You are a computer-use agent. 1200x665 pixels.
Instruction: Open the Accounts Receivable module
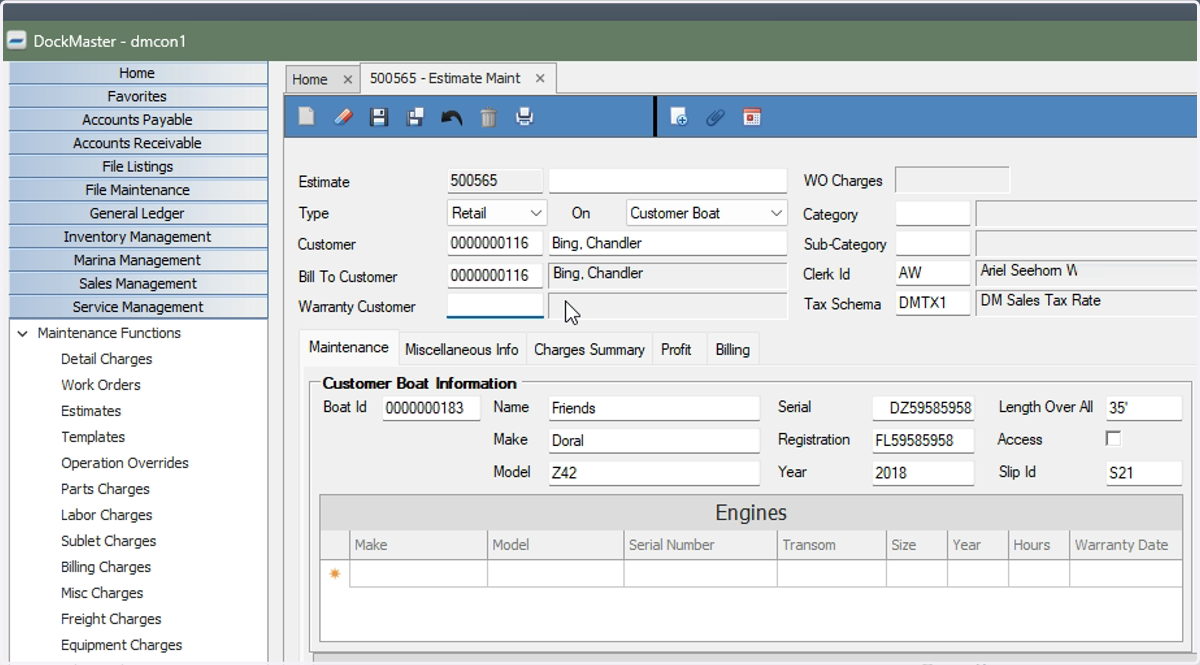(x=138, y=143)
